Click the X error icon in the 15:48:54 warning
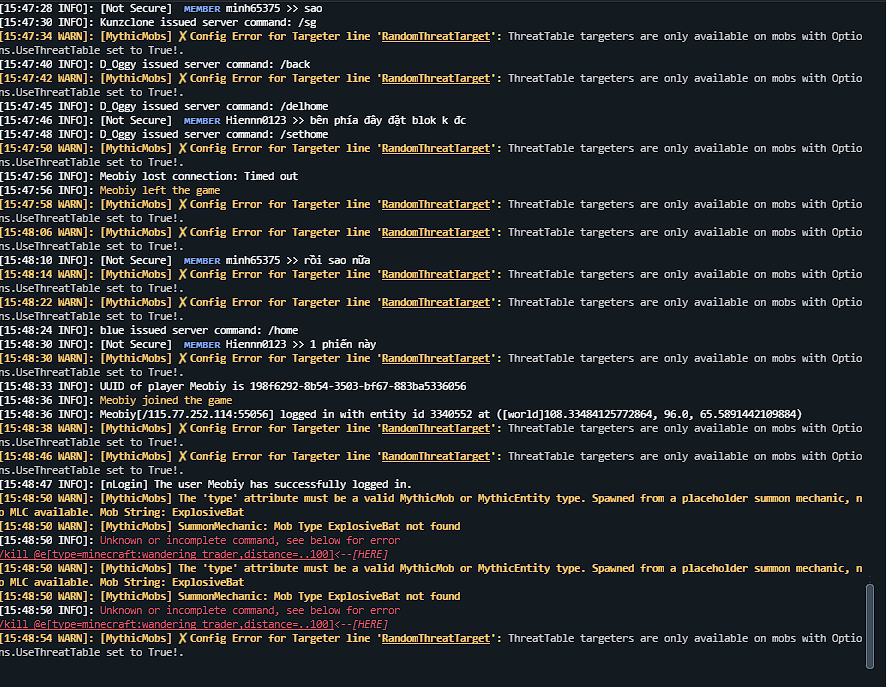 pyautogui.click(x=183, y=638)
